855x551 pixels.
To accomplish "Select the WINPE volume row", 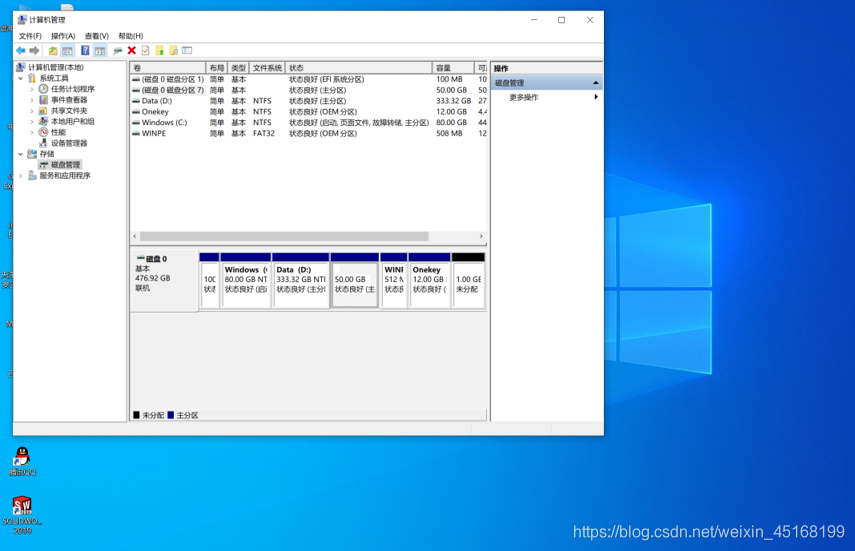I will click(309, 133).
